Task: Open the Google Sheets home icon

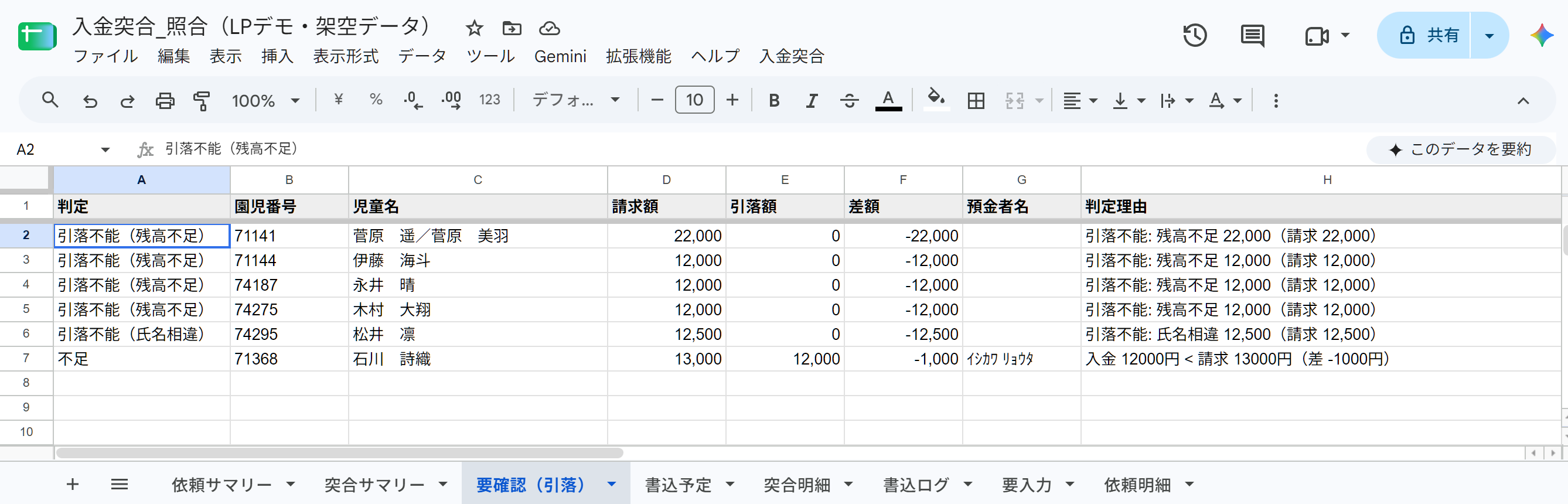Action: pyautogui.click(x=37, y=36)
